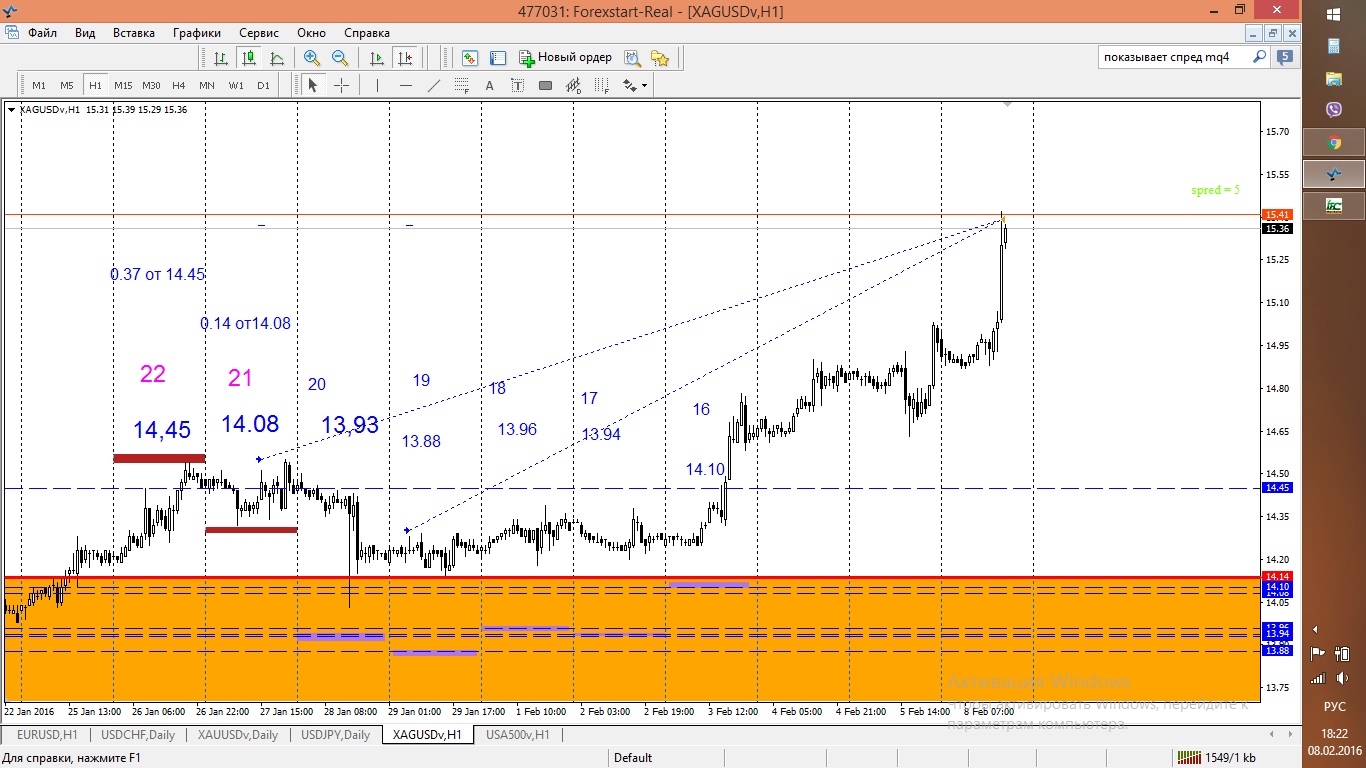Expand the XAGUSDv chart title triangle
Image resolution: width=1366 pixels, height=768 pixels.
[12, 110]
